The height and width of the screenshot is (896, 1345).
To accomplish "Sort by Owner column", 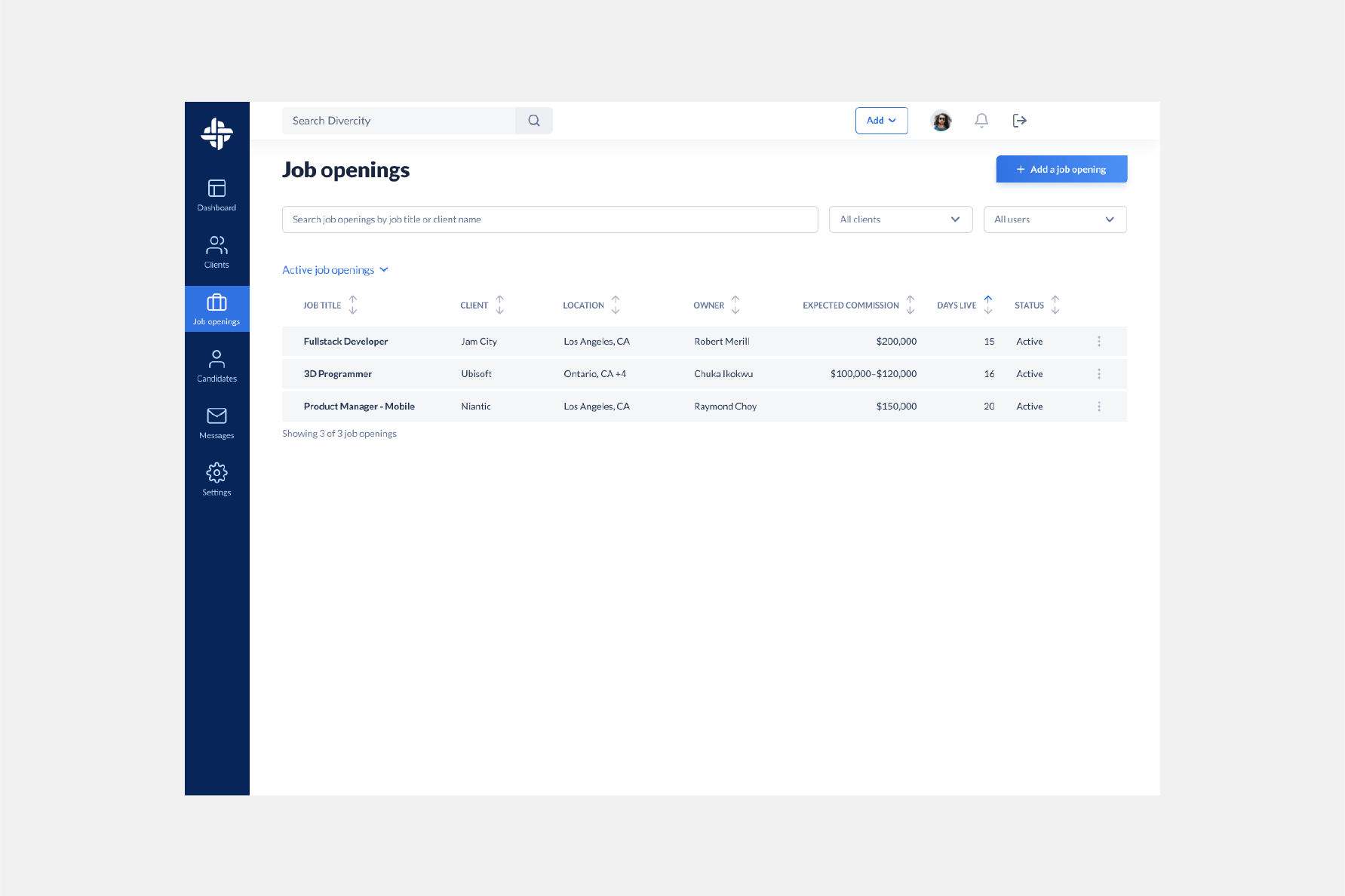I will [735, 305].
